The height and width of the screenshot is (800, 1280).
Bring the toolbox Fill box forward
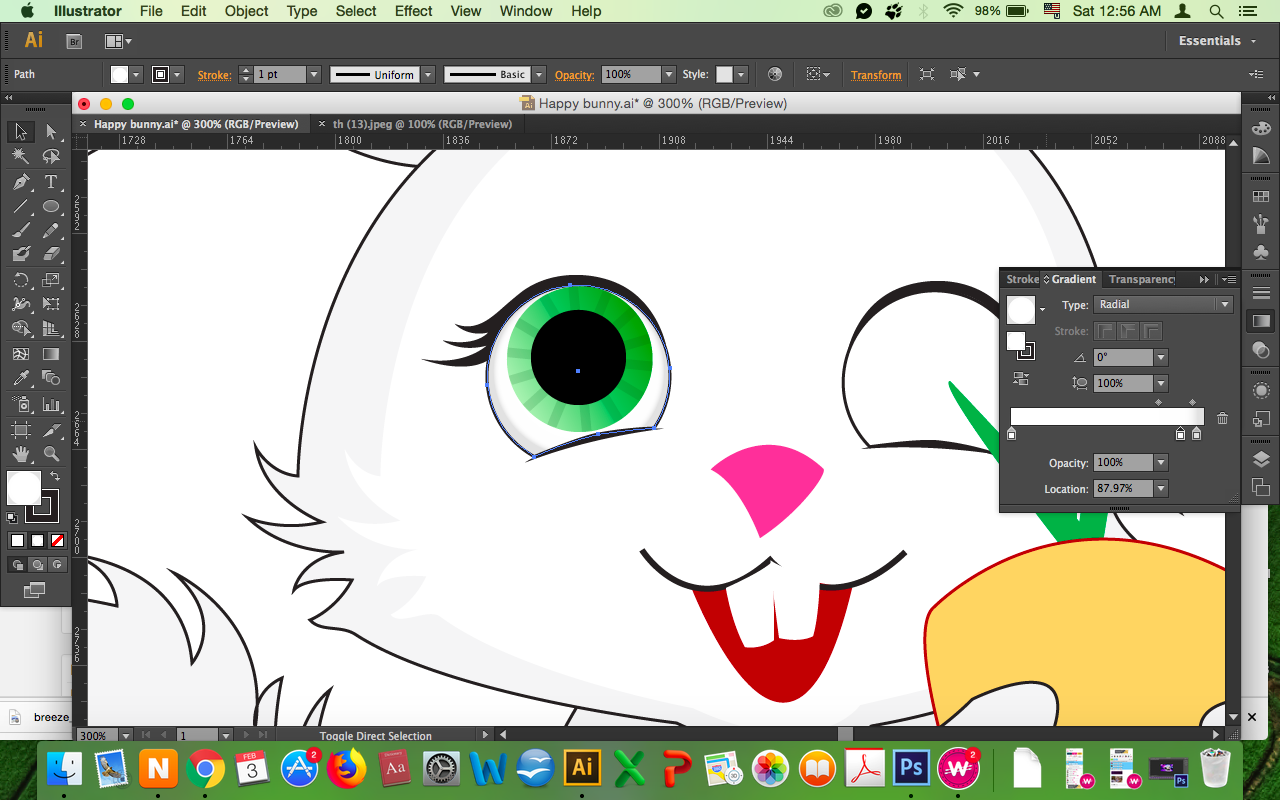point(23,487)
